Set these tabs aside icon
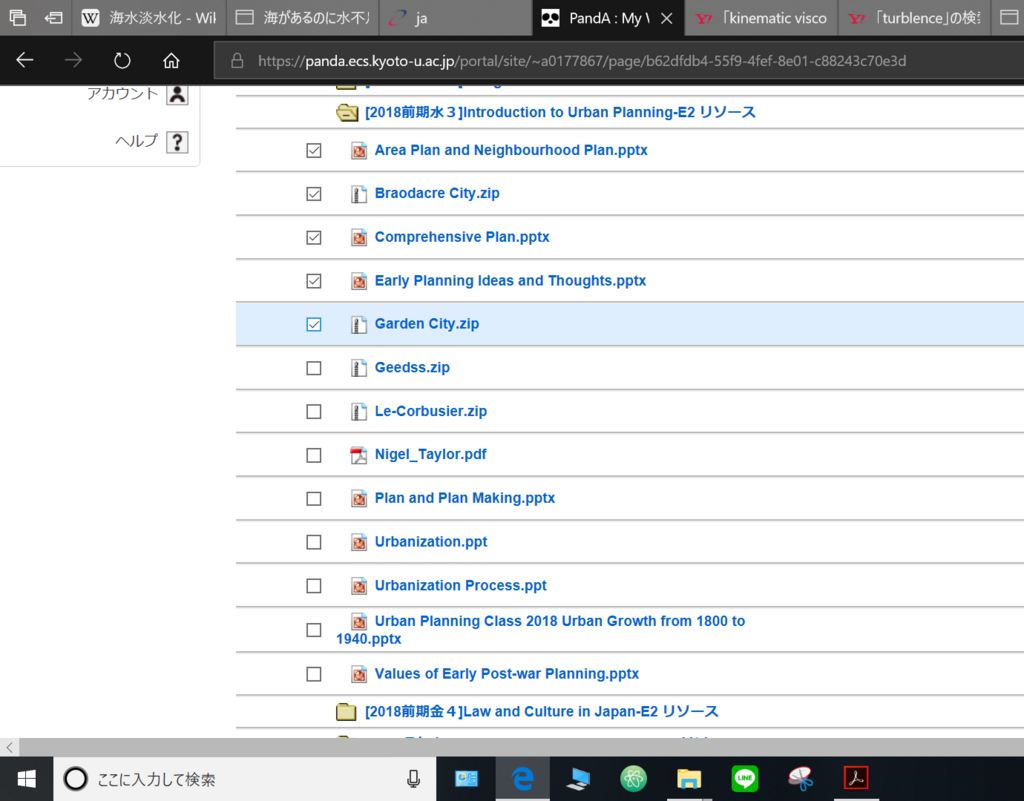 54,18
